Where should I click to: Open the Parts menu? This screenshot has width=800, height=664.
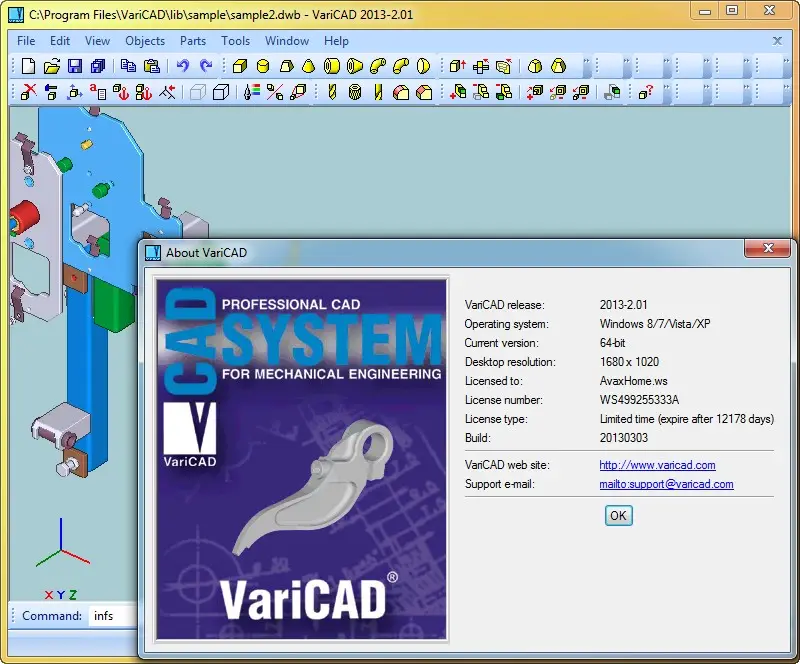click(x=193, y=41)
